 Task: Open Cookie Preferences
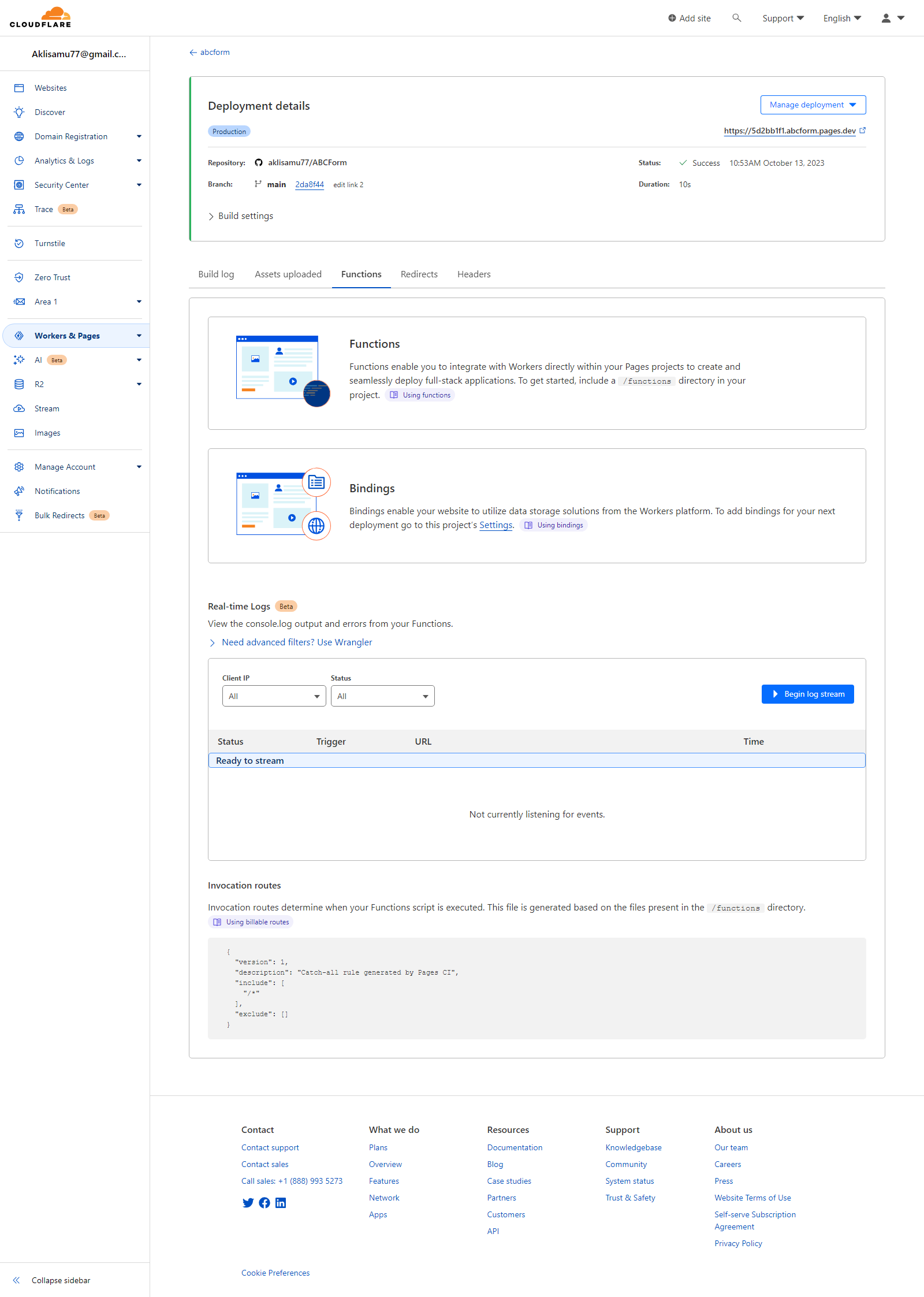[x=275, y=1273]
